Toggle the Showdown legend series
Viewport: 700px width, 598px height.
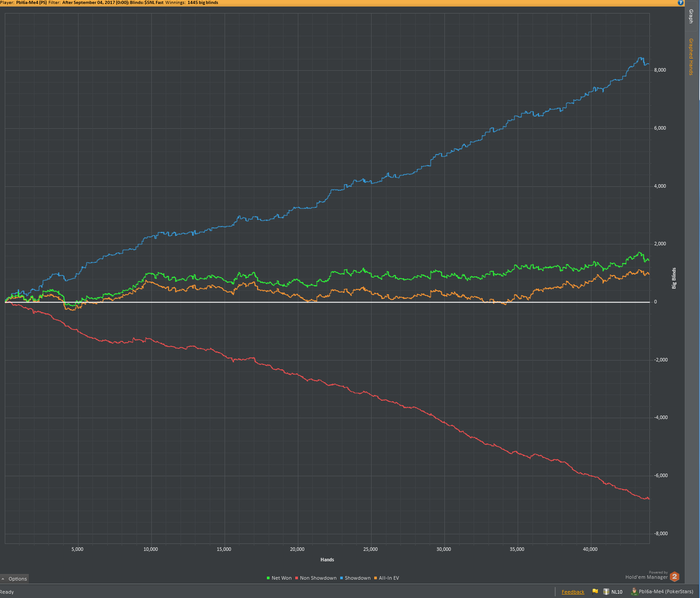pyautogui.click(x=355, y=578)
